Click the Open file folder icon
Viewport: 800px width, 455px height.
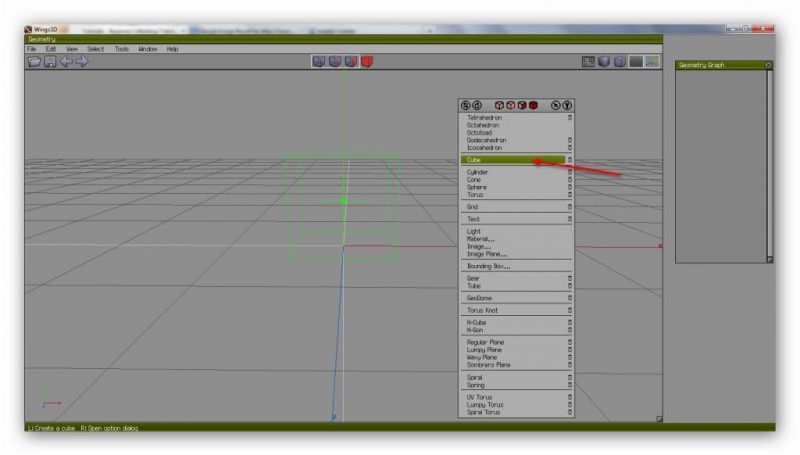(x=35, y=62)
